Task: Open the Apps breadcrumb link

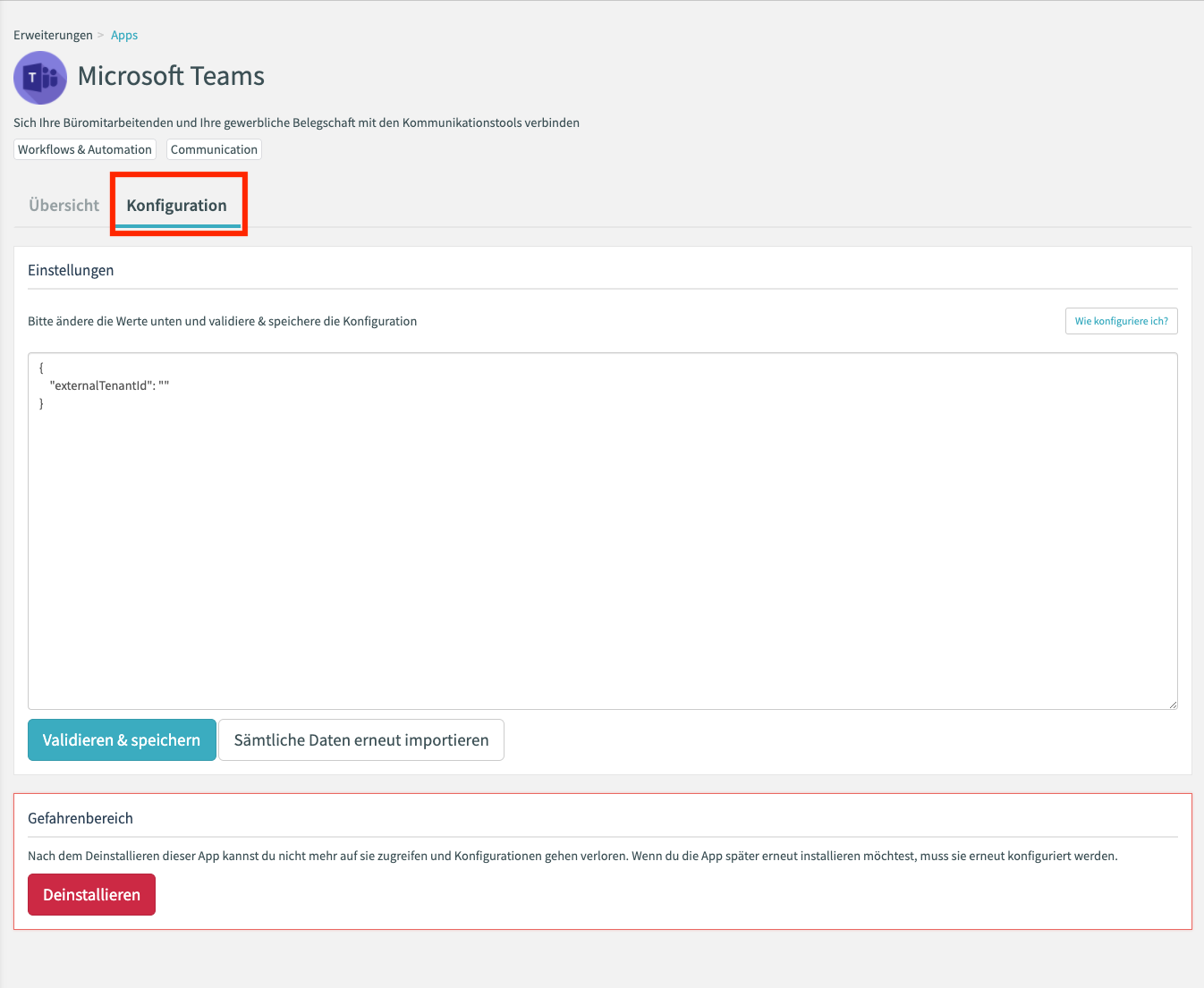Action: point(124,35)
